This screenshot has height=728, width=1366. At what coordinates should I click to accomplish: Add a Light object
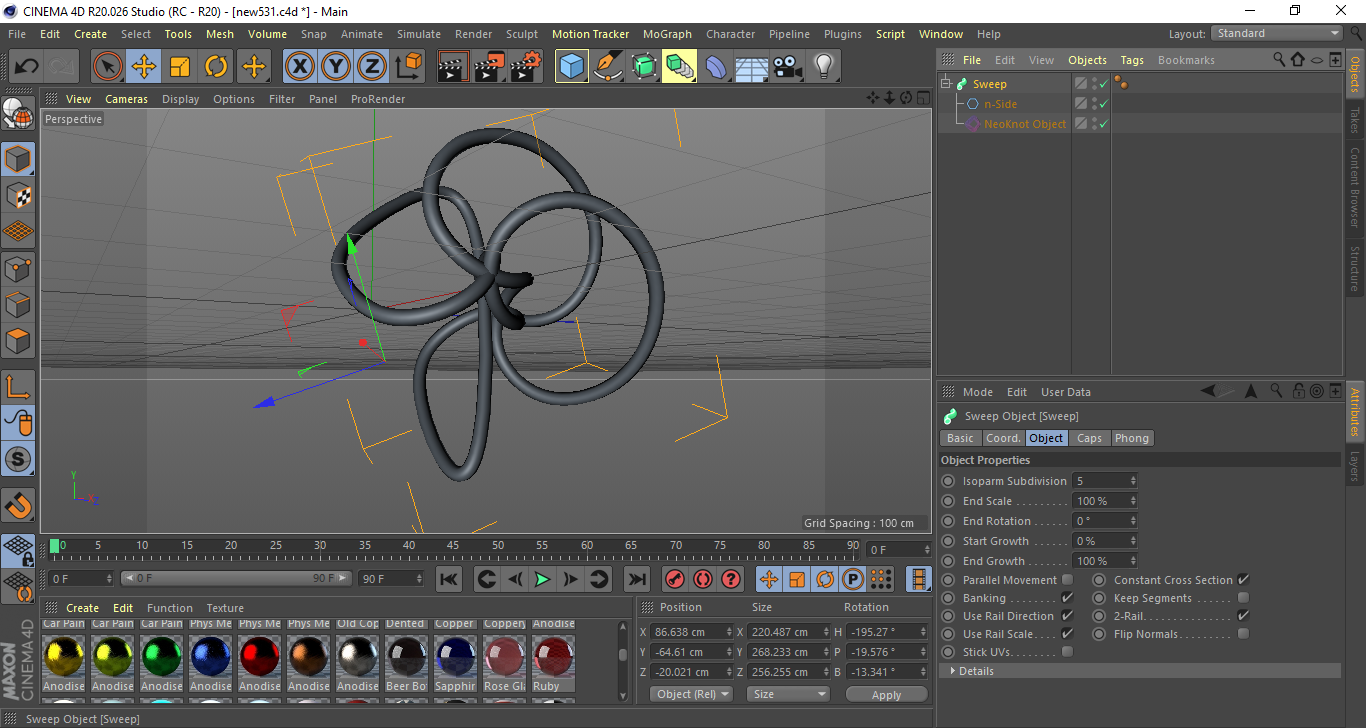pos(824,67)
